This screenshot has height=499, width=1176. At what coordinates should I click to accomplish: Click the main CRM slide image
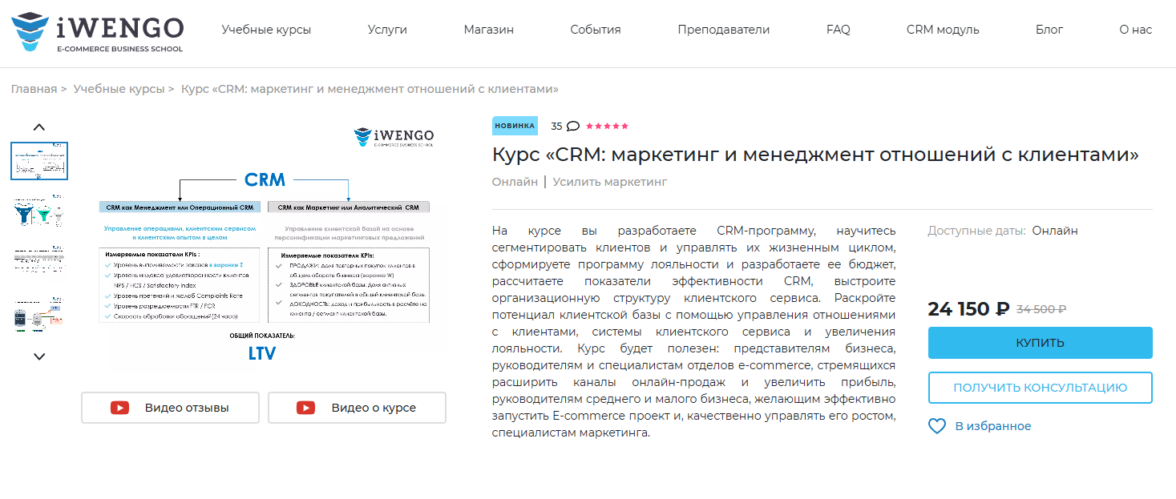(265, 244)
